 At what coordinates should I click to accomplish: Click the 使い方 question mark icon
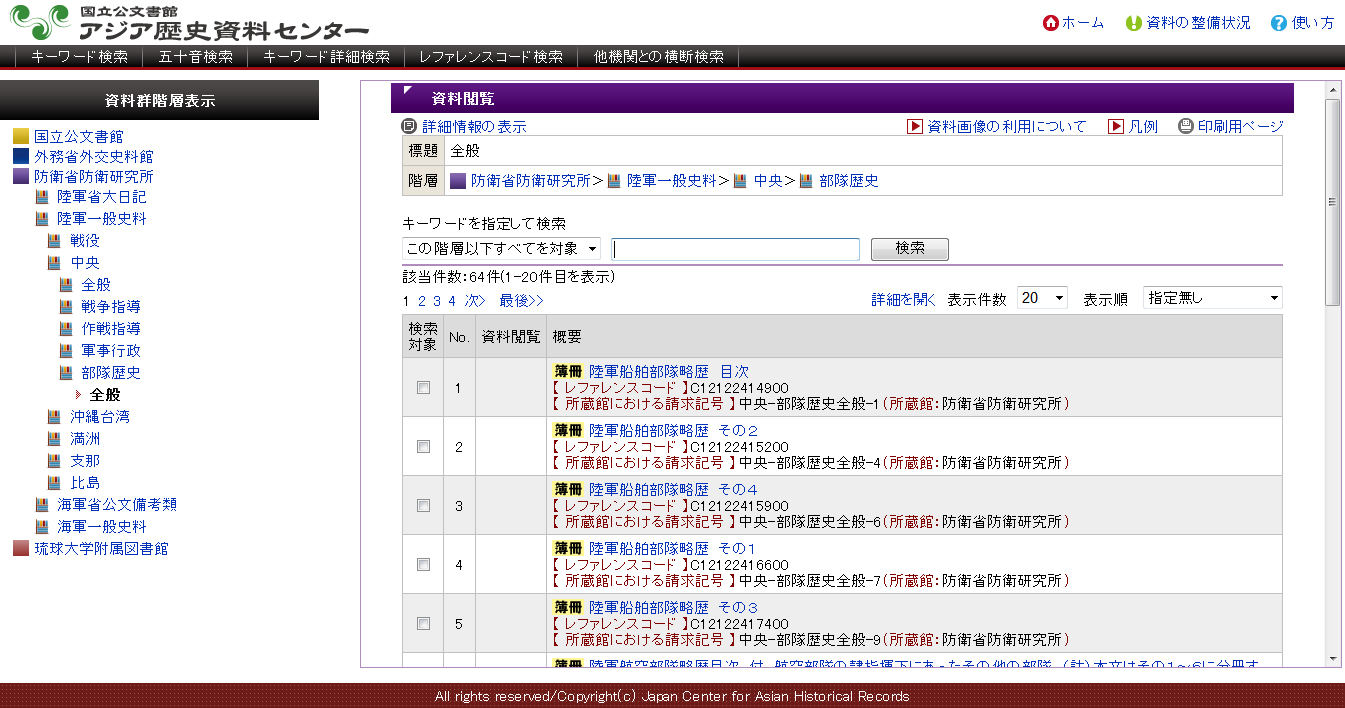click(1278, 23)
